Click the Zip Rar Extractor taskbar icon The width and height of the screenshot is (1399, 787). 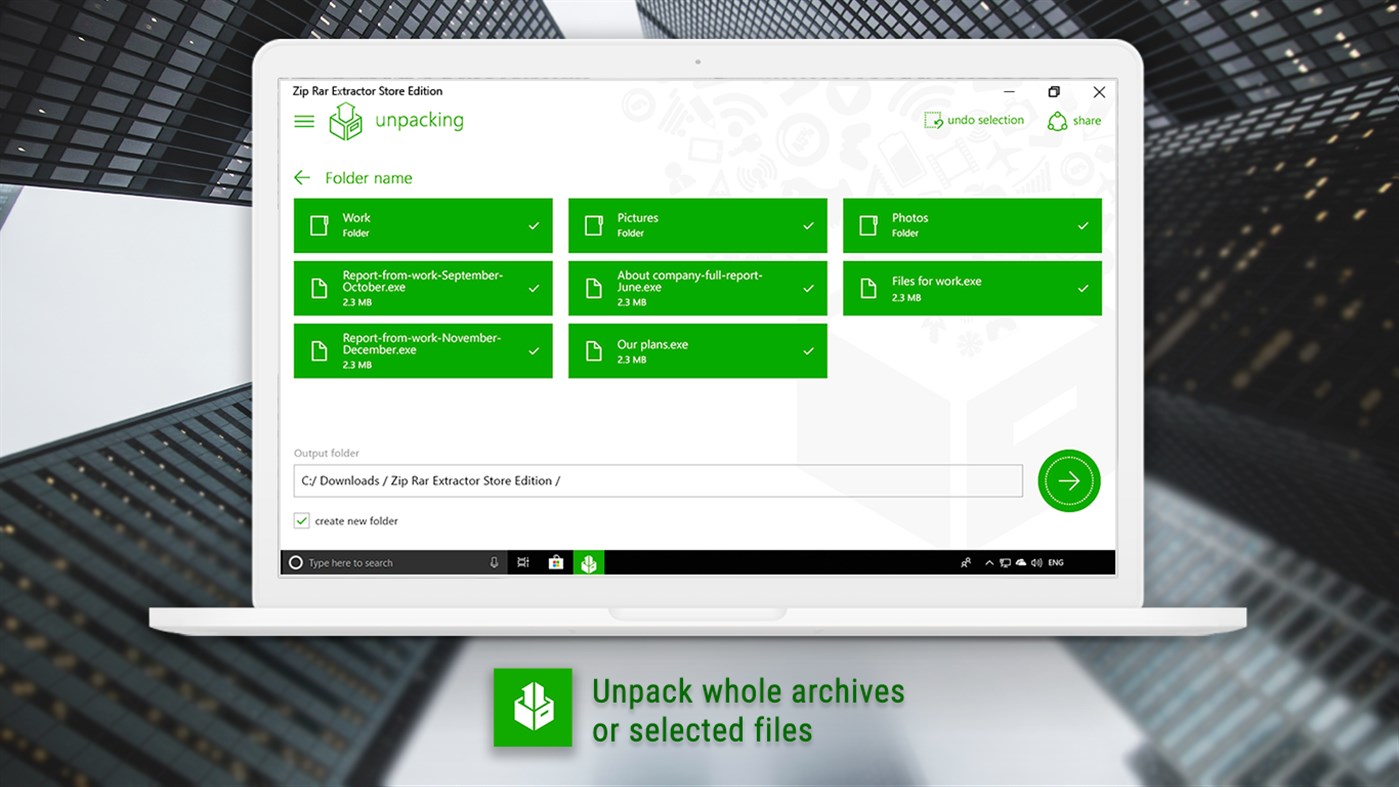coord(588,562)
